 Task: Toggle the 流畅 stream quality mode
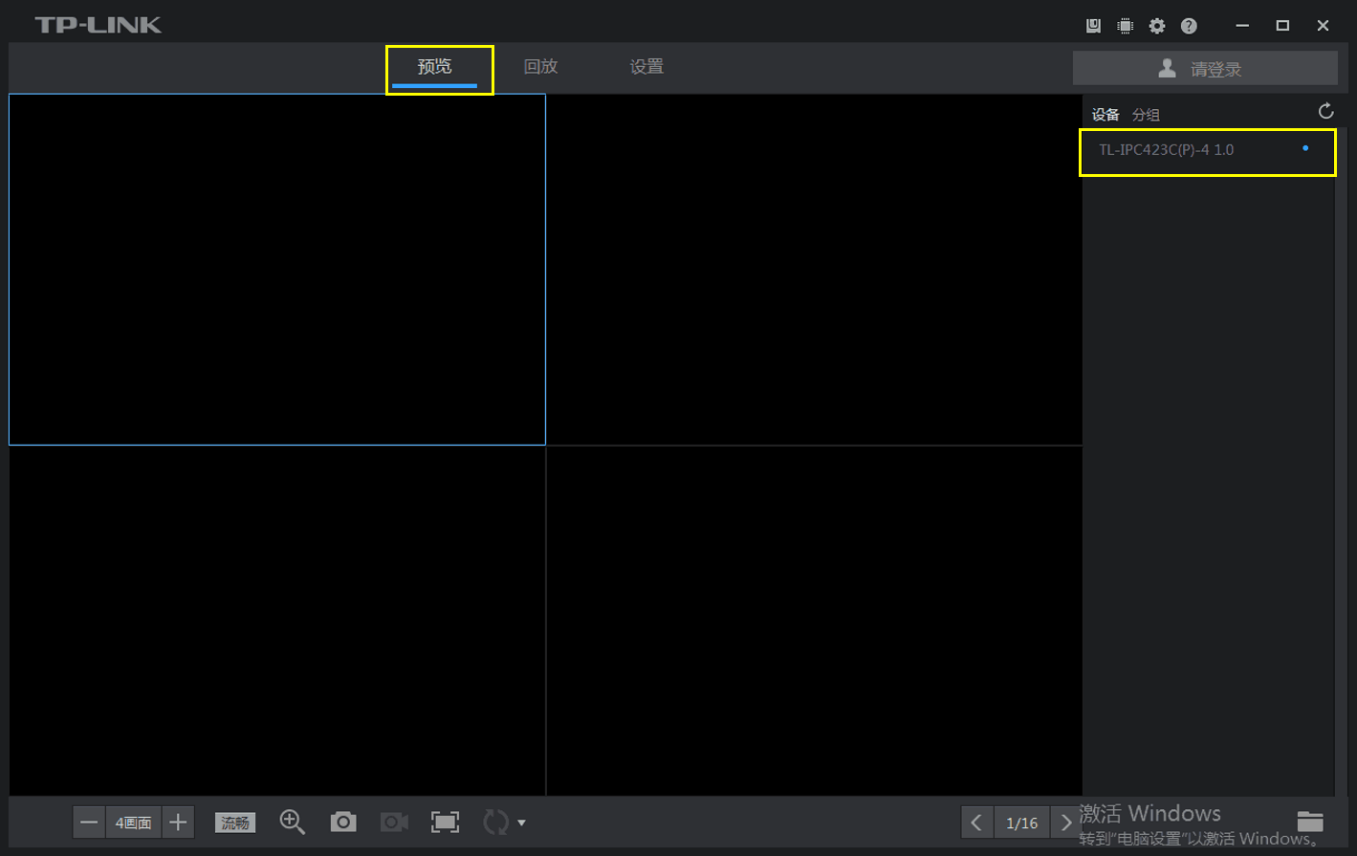pos(235,821)
